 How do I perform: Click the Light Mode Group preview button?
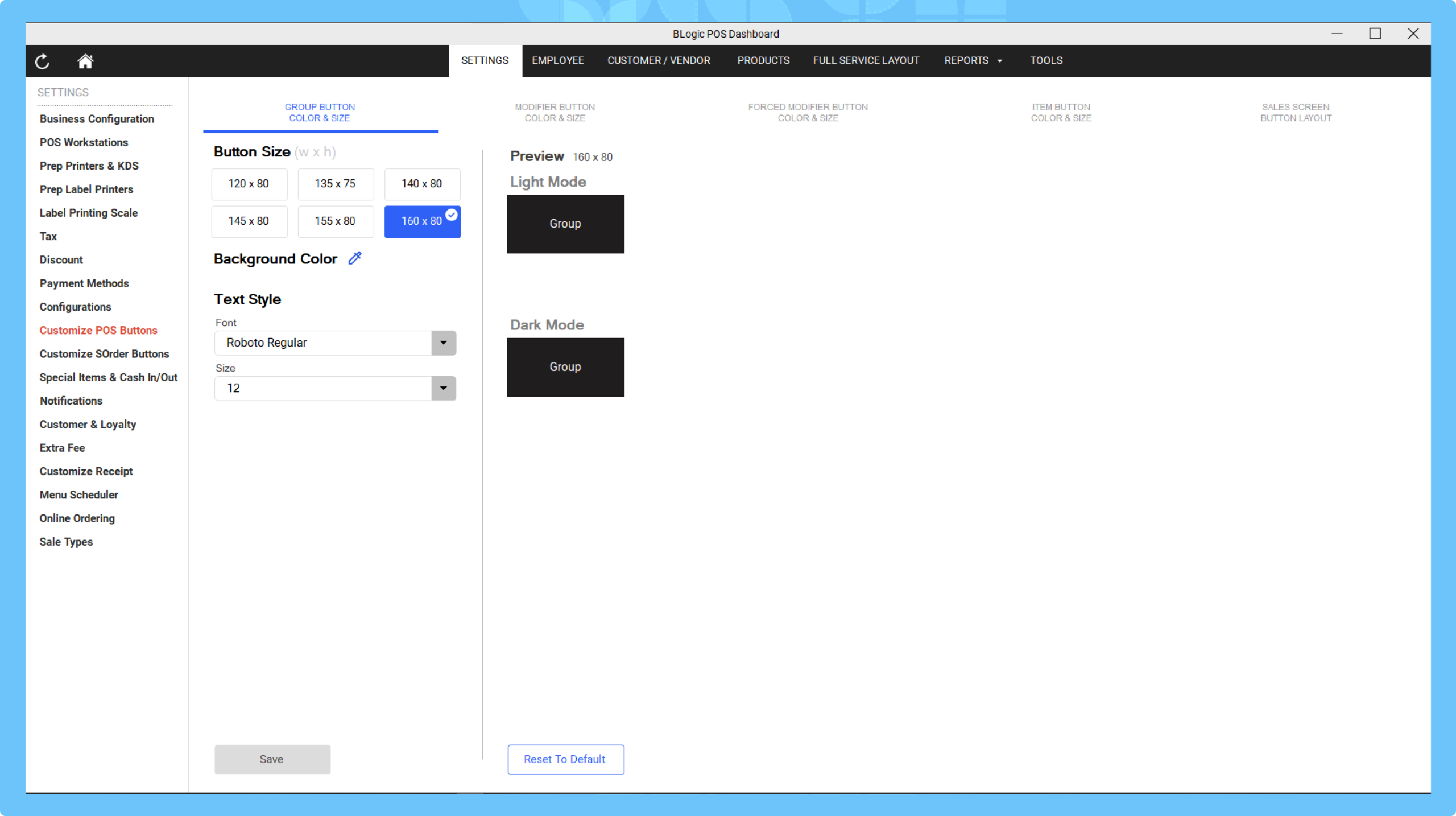click(x=565, y=224)
